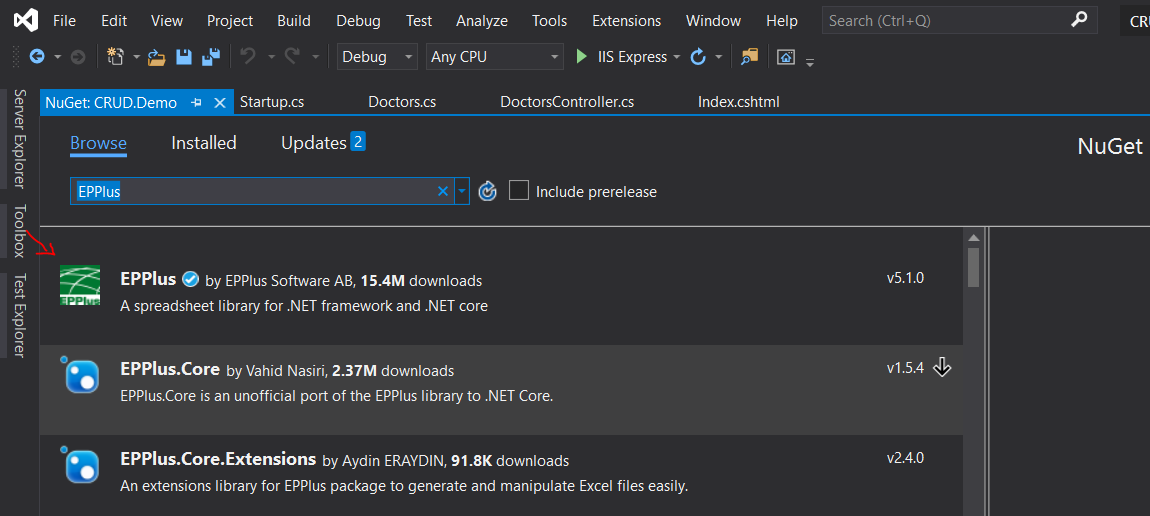Switch to the Index.cshtml tab
The image size is (1150, 516).
click(739, 102)
